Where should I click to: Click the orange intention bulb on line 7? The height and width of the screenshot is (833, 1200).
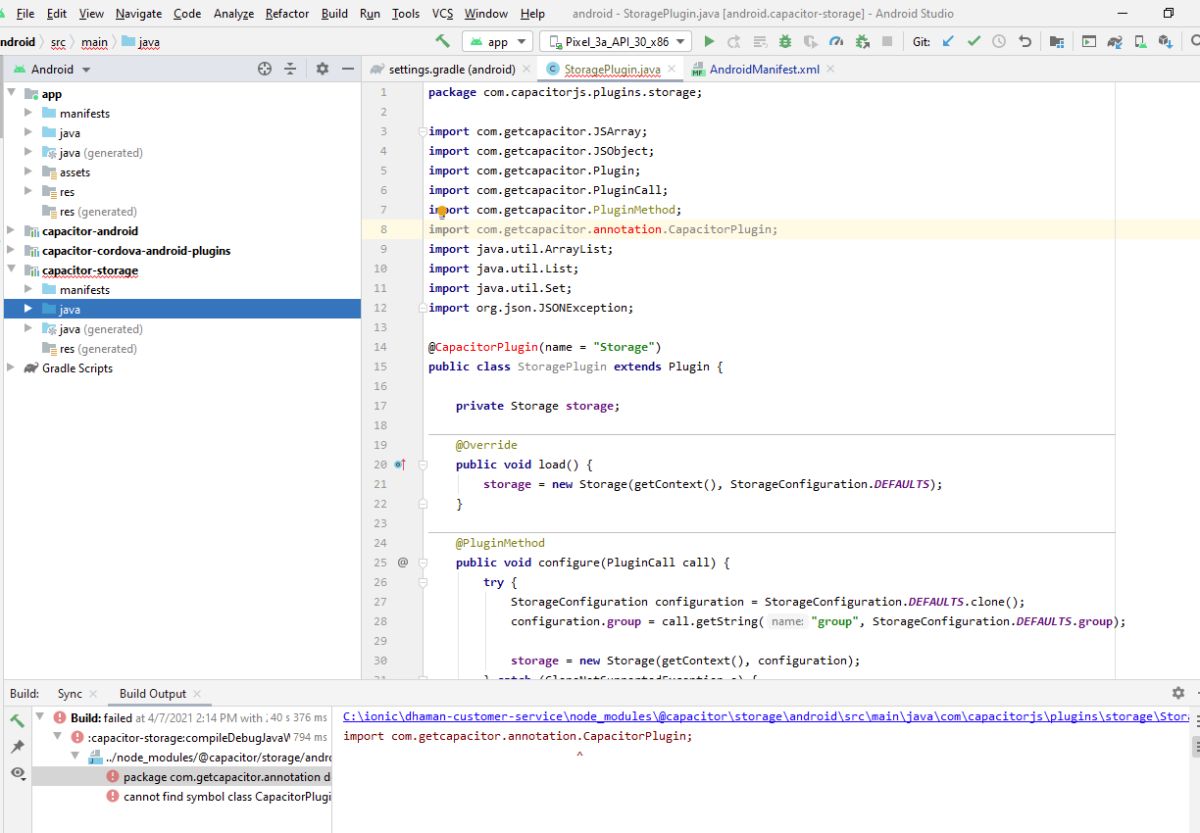[441, 211]
